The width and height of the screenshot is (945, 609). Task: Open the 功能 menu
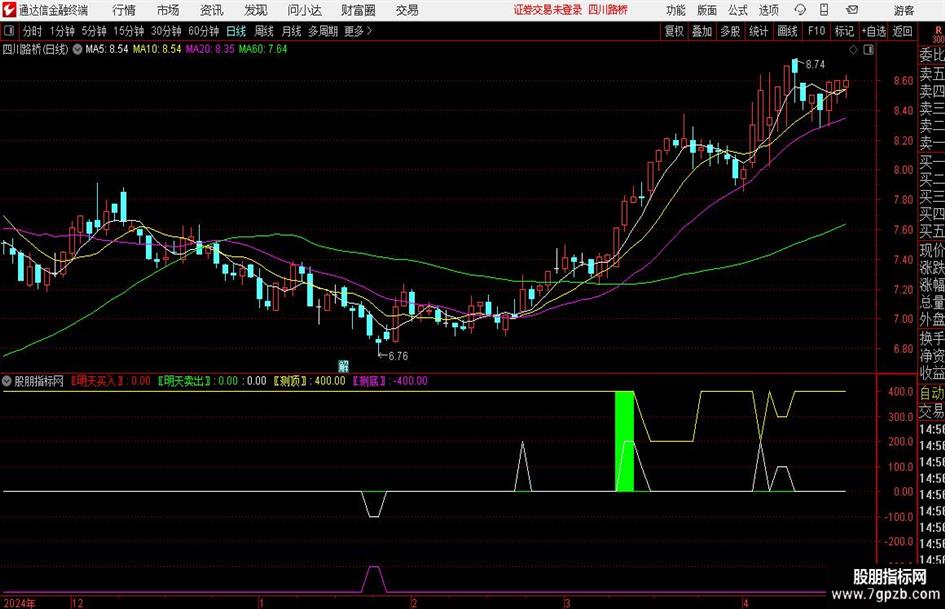click(676, 10)
